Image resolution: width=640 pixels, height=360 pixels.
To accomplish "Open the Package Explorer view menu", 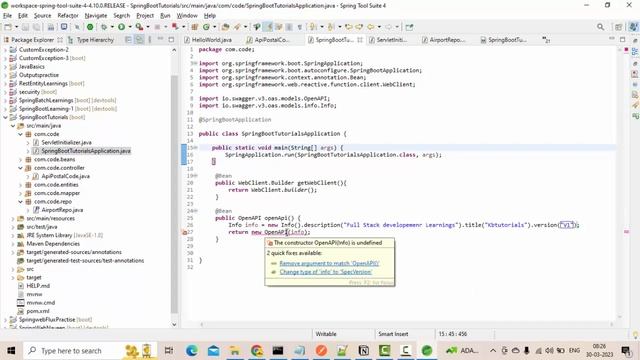I will point(149,40).
